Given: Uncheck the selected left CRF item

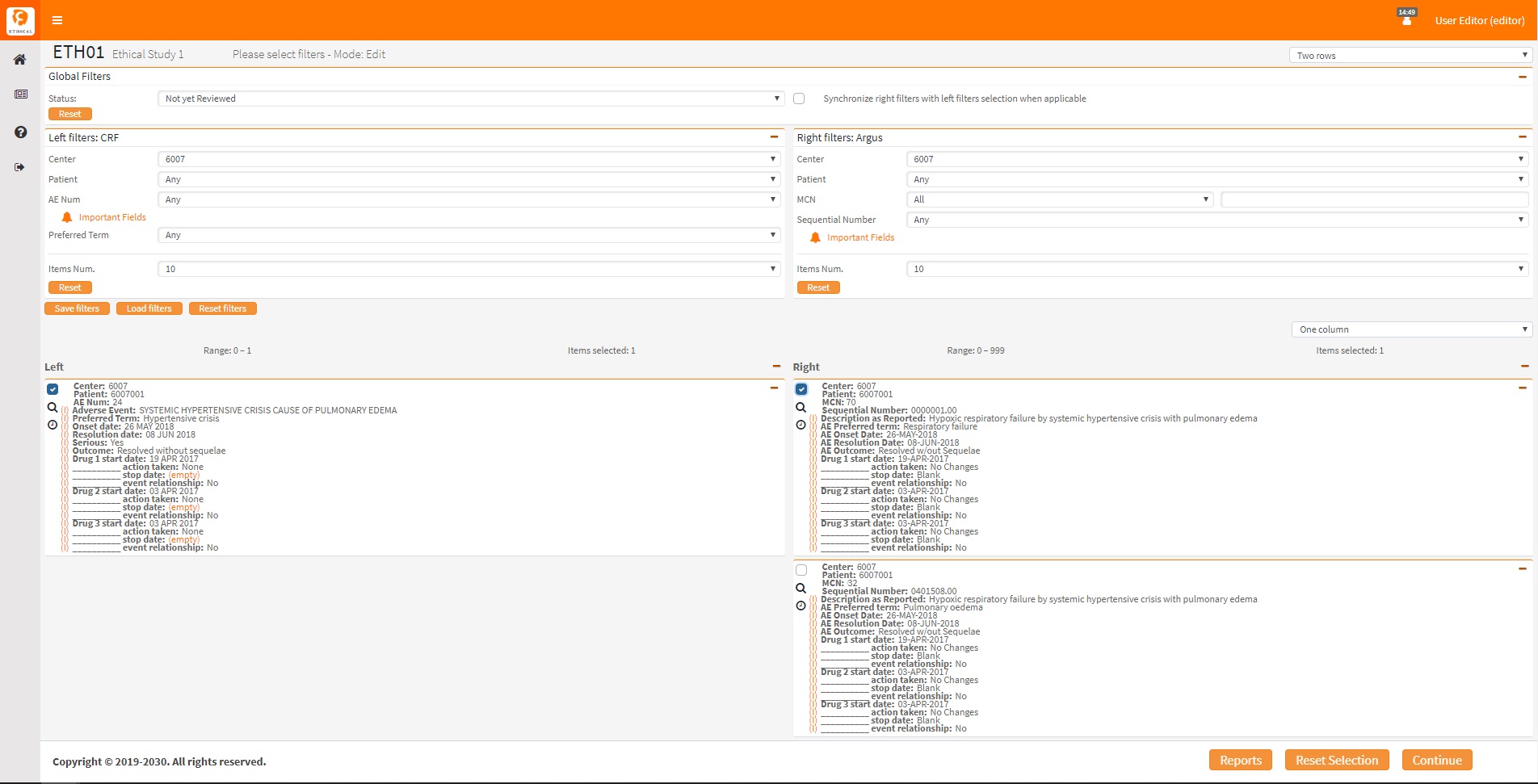Looking at the screenshot, I should 53,389.
